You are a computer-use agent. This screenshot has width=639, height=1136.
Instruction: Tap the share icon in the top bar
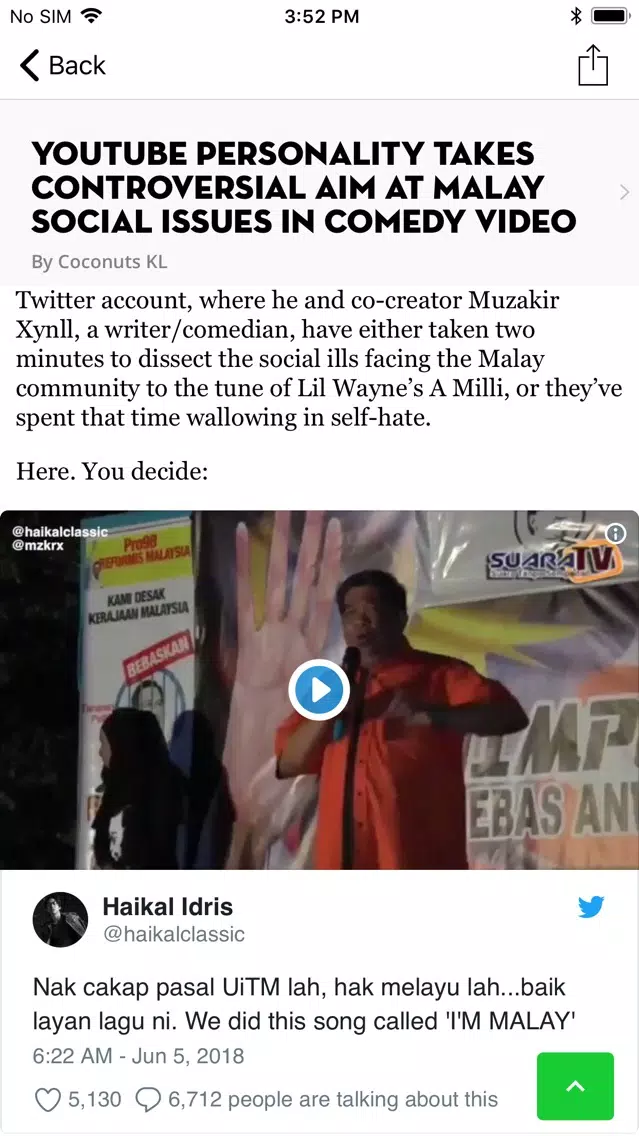(x=593, y=65)
